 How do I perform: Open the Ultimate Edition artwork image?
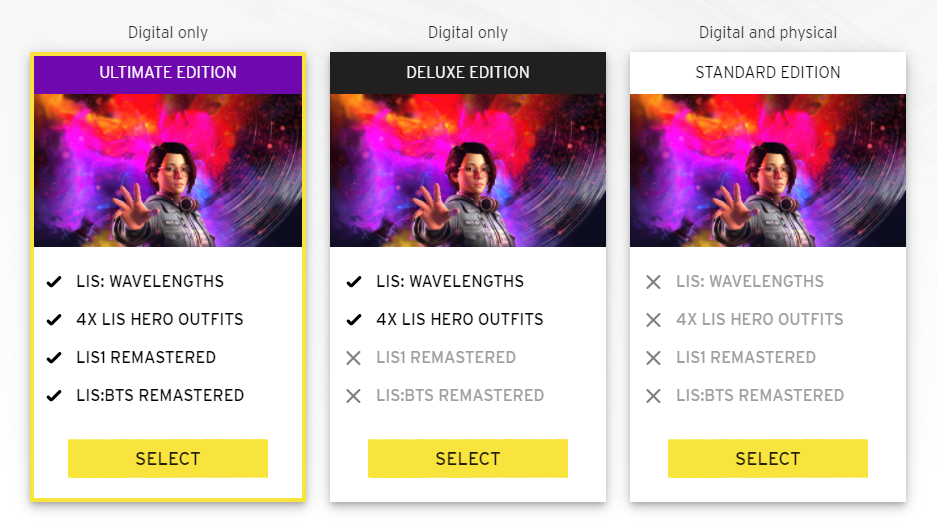coord(168,170)
